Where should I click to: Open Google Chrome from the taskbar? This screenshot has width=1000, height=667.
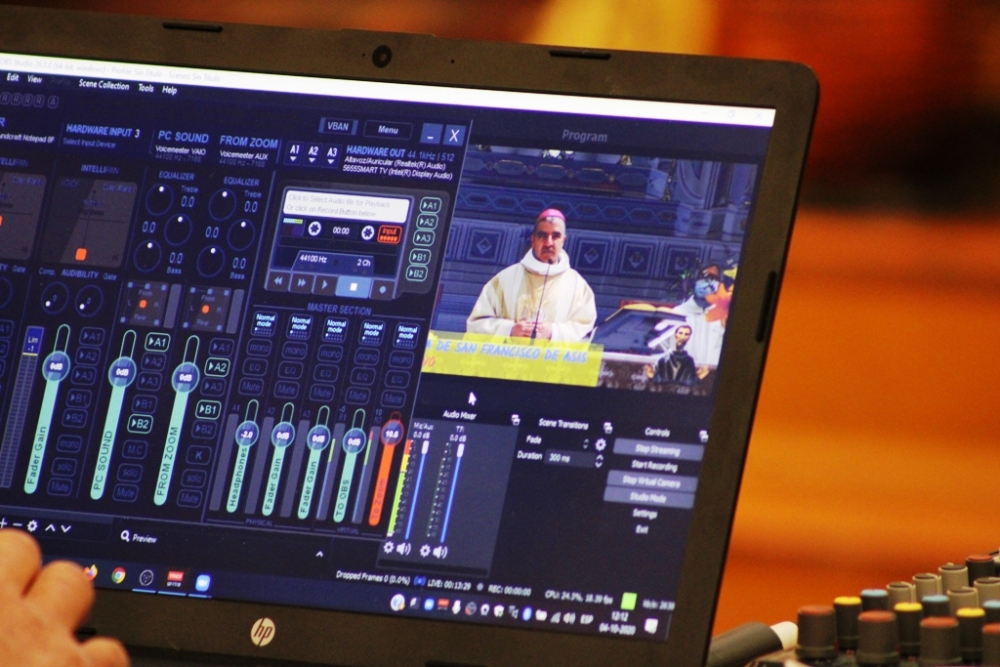[x=119, y=575]
